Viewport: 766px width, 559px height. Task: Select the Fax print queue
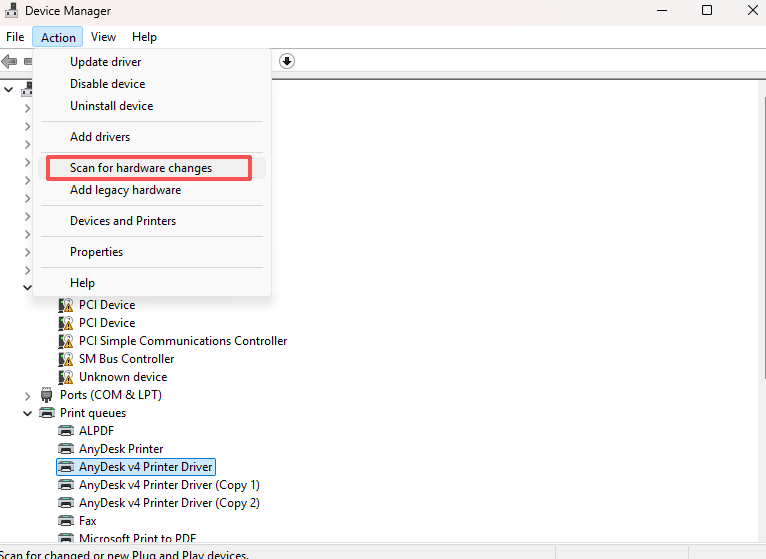coord(88,521)
